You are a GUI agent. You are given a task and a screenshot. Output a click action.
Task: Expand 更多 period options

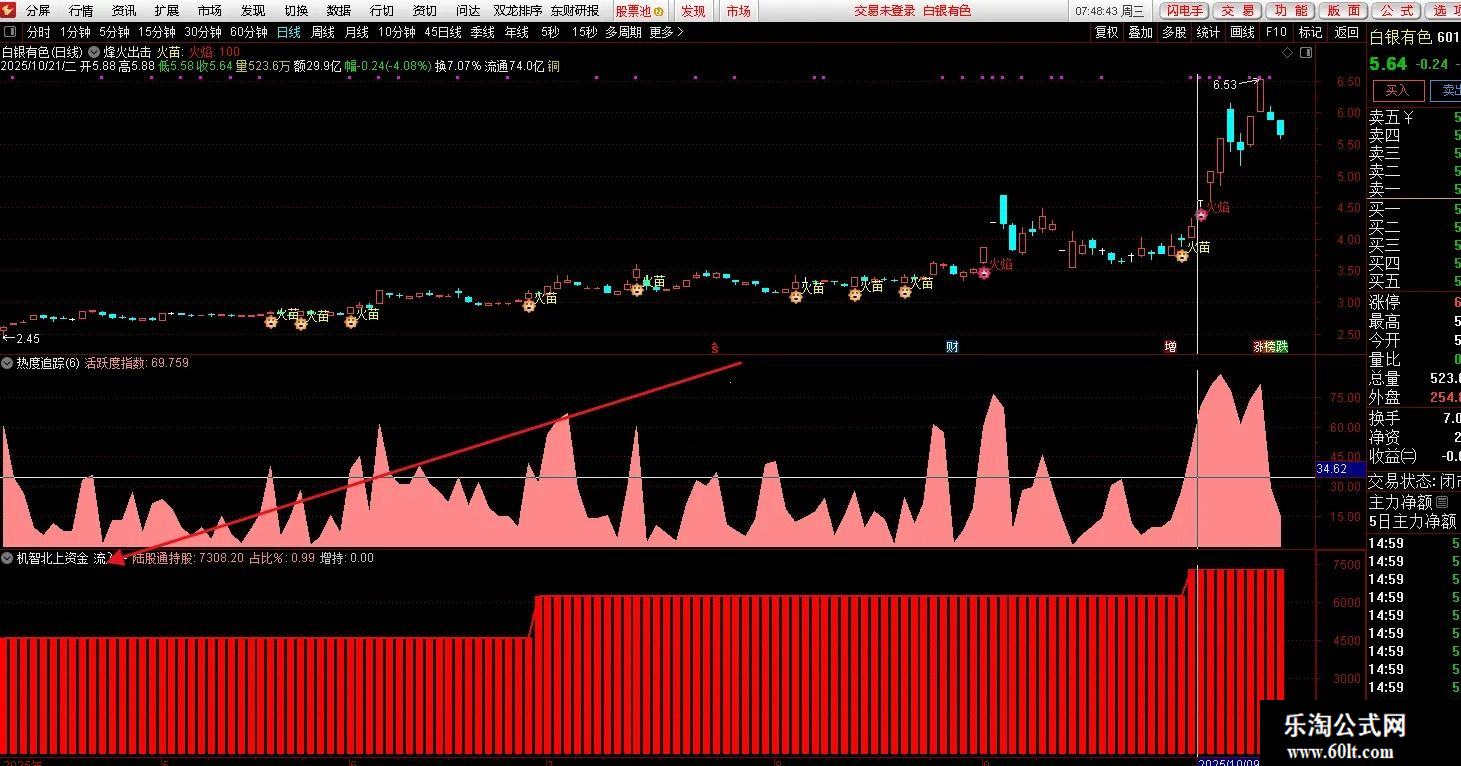[x=666, y=32]
